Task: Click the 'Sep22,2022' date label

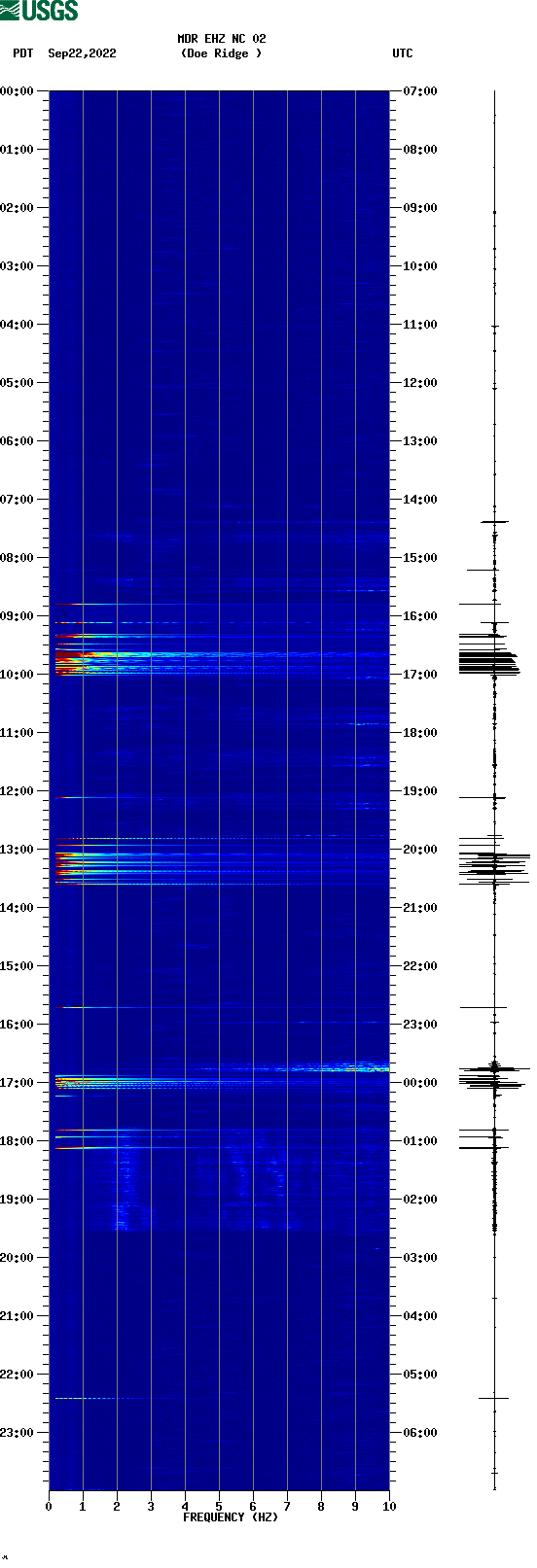Action: [82, 53]
